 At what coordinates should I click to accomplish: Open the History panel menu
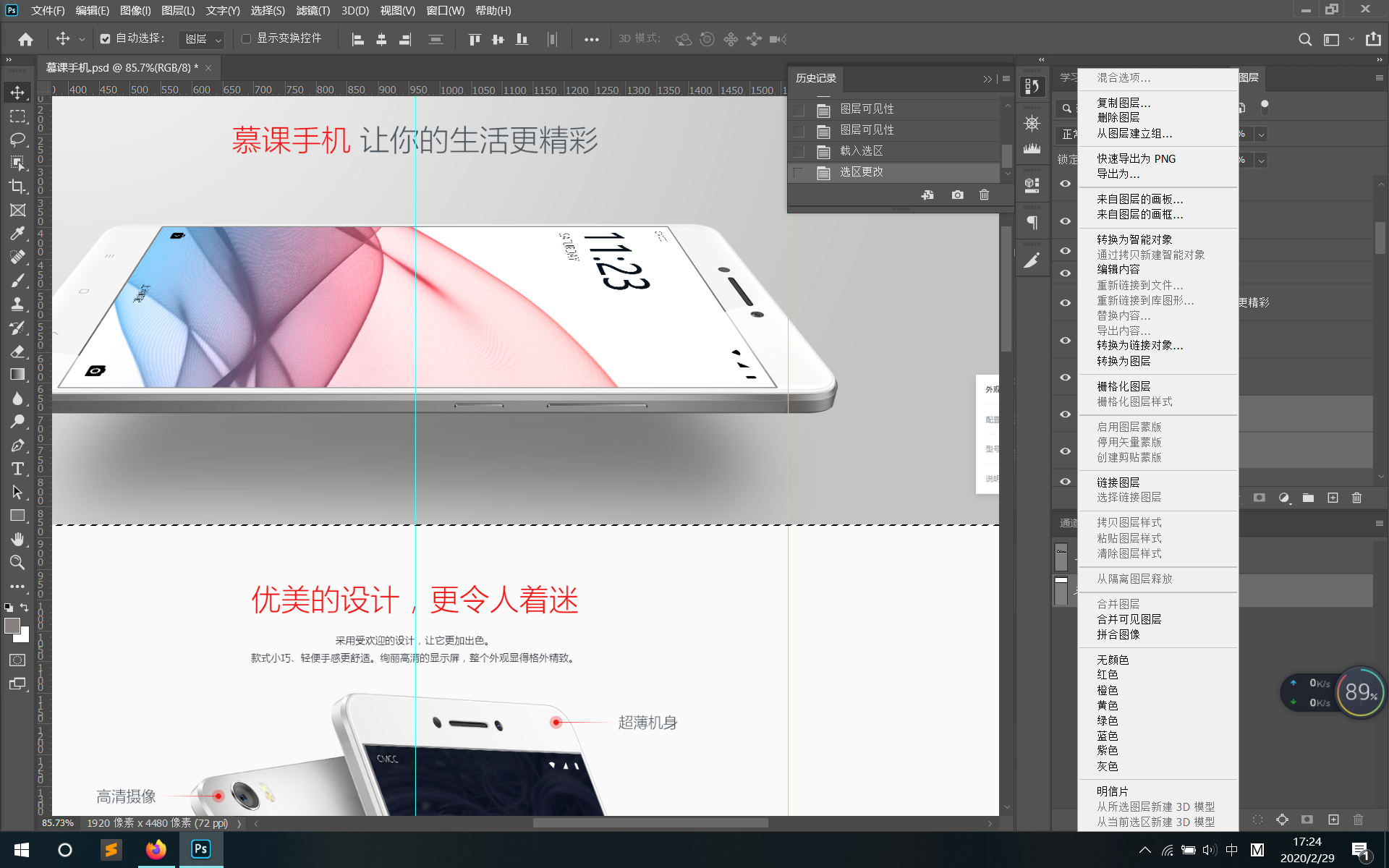pyautogui.click(x=1006, y=79)
